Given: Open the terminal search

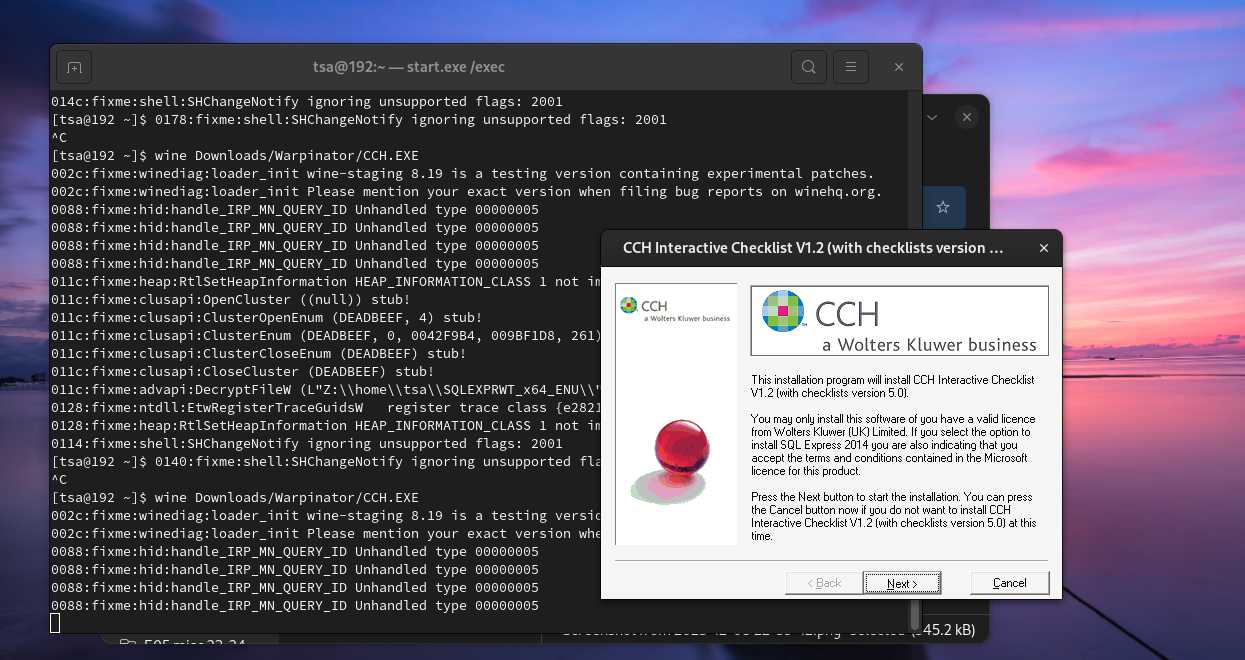Looking at the screenshot, I should 809,67.
